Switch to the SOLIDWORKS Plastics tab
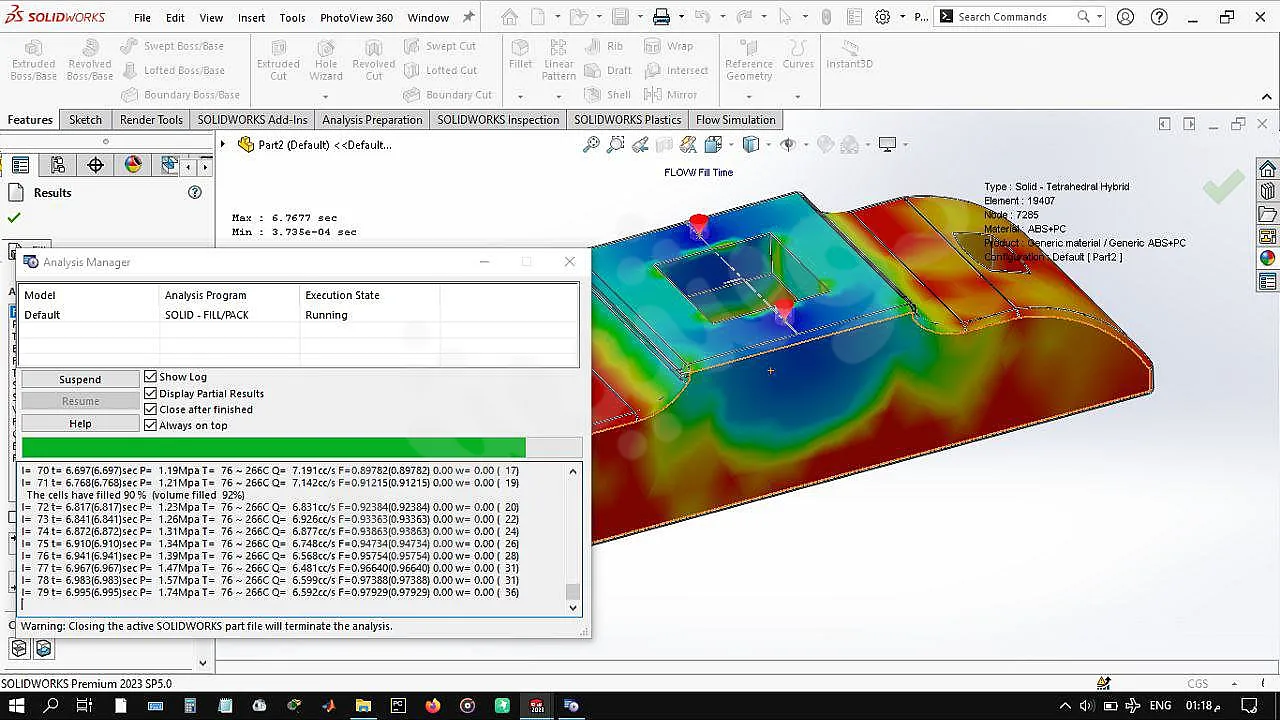This screenshot has height=720, width=1280. click(x=627, y=120)
